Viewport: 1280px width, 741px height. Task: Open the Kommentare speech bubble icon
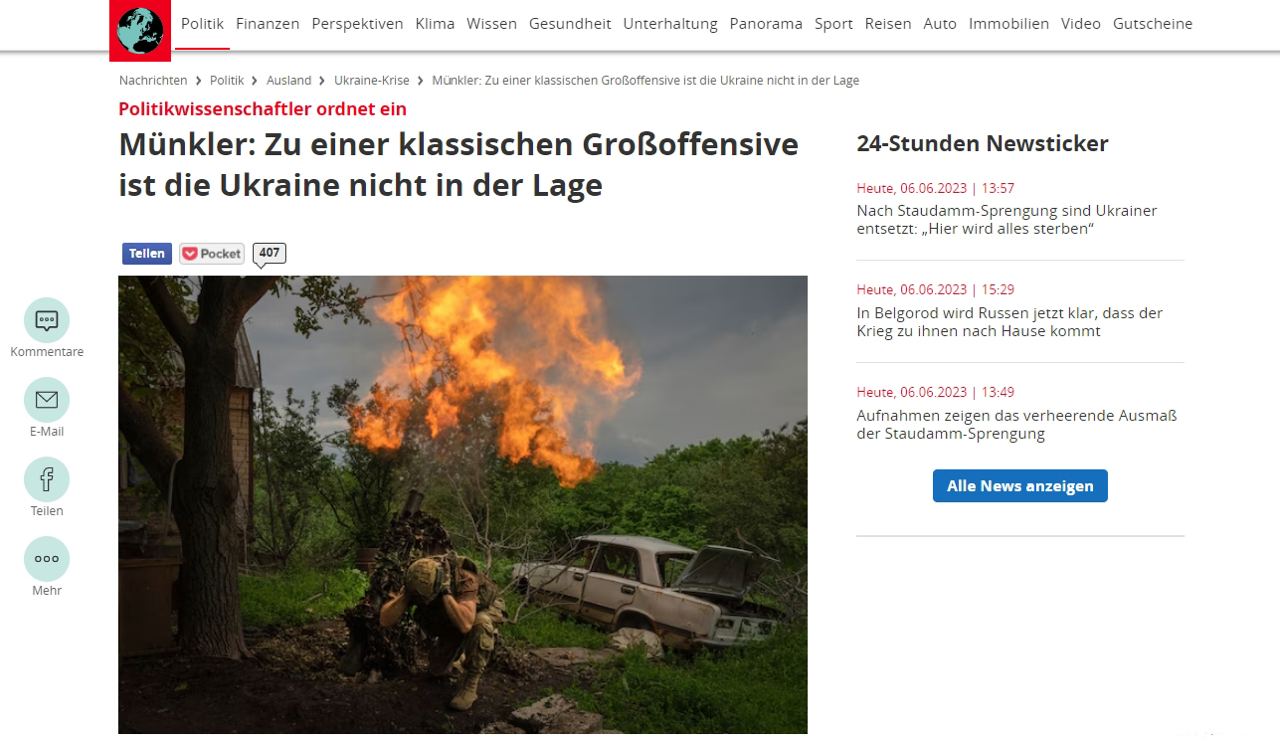pyautogui.click(x=47, y=320)
